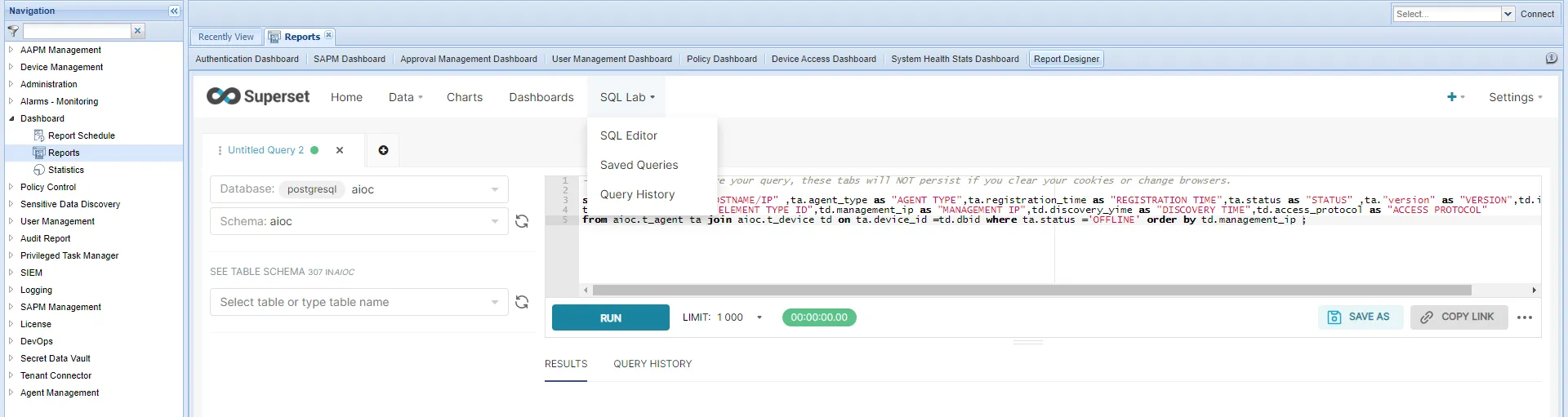
Task: Open the Select table dropdown
Action: coord(359,302)
